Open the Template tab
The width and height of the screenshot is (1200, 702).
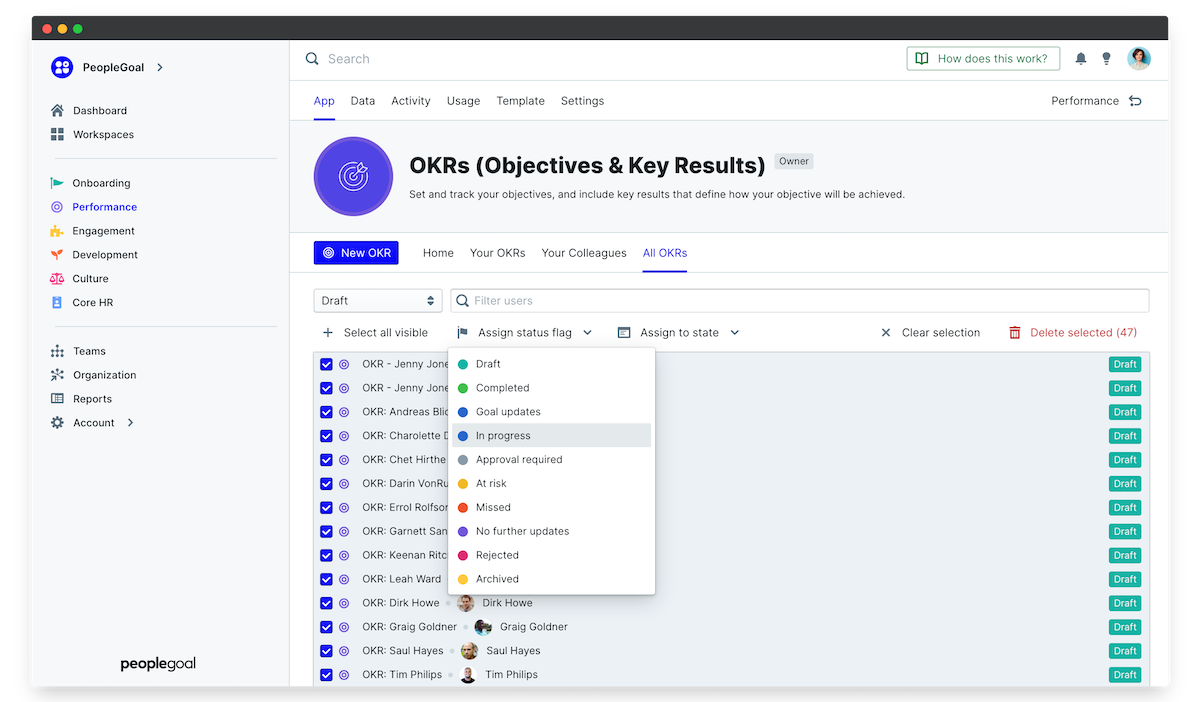tap(521, 101)
